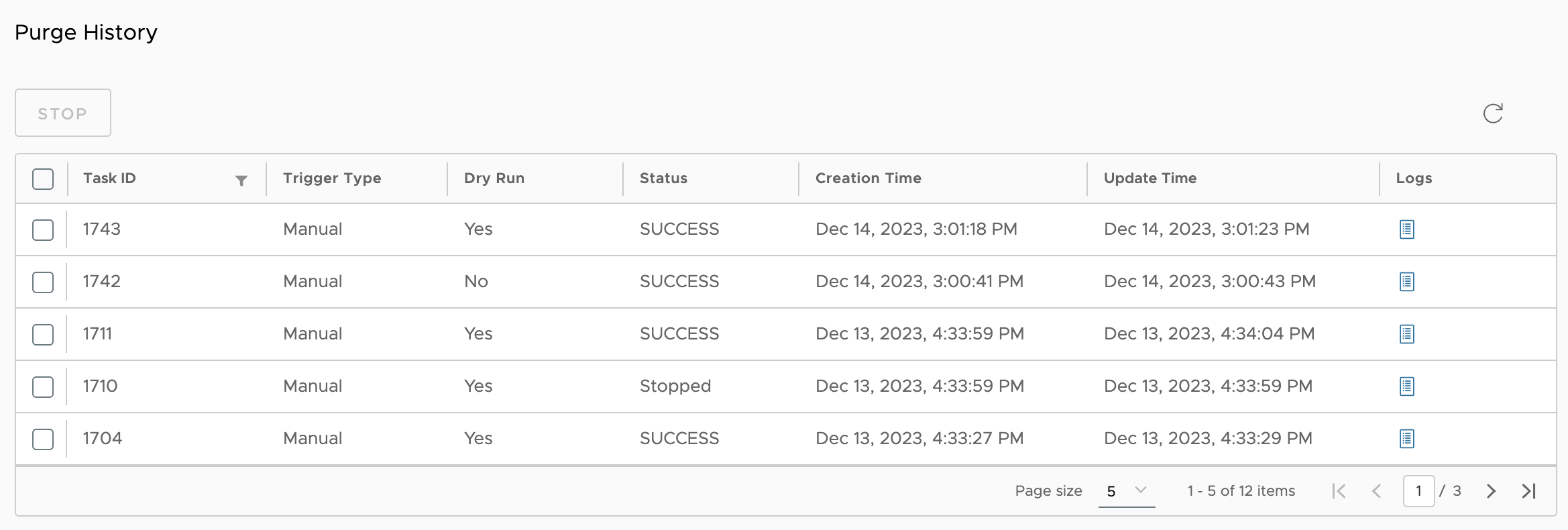Click the current page number field
The height and width of the screenshot is (530, 1568).
pos(1418,491)
